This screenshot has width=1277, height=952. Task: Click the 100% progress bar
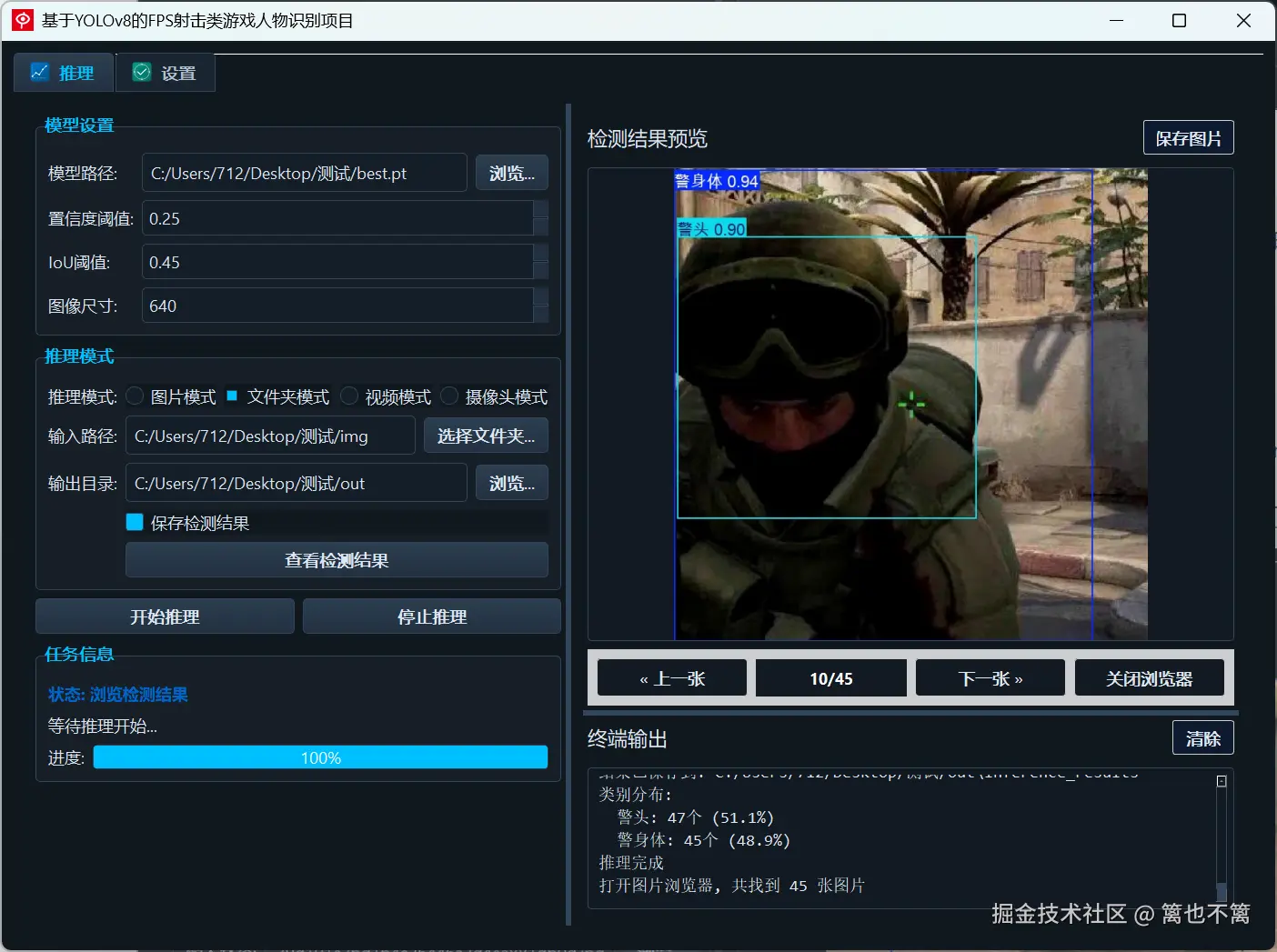[x=320, y=757]
